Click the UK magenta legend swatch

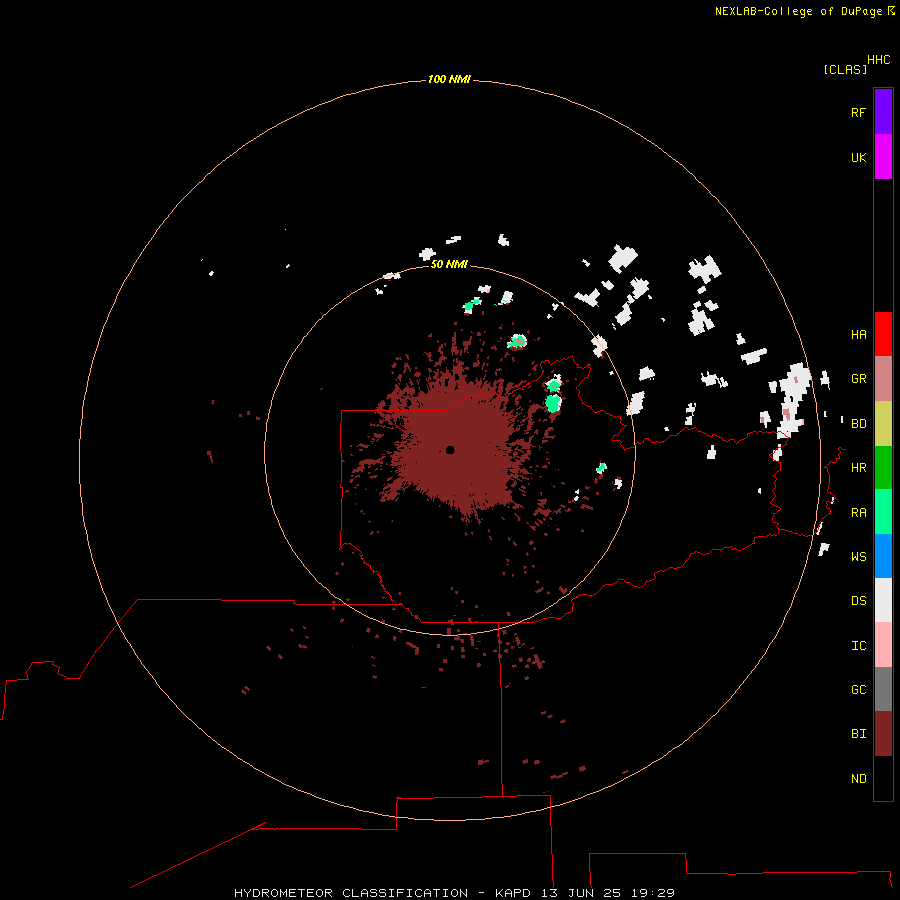[883, 157]
